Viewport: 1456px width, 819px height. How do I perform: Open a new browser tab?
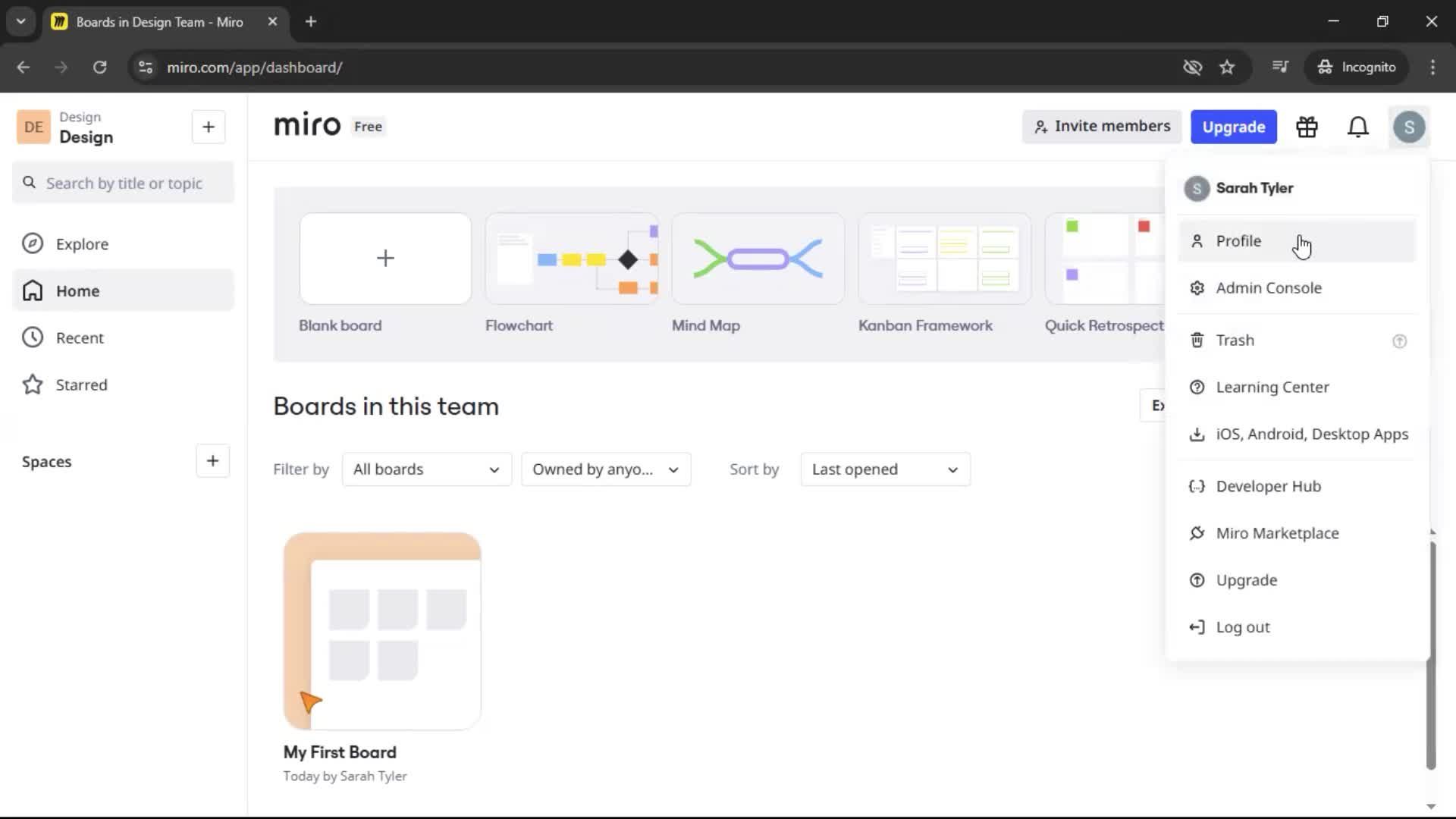(311, 21)
